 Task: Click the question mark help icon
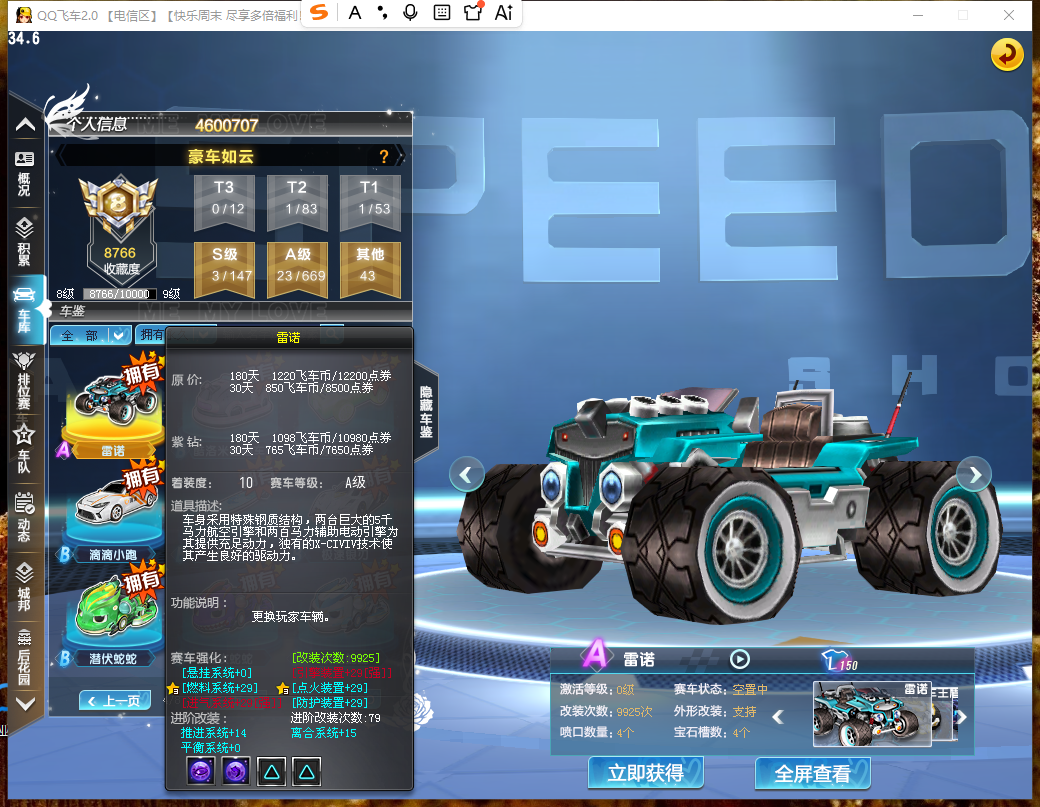pos(383,156)
